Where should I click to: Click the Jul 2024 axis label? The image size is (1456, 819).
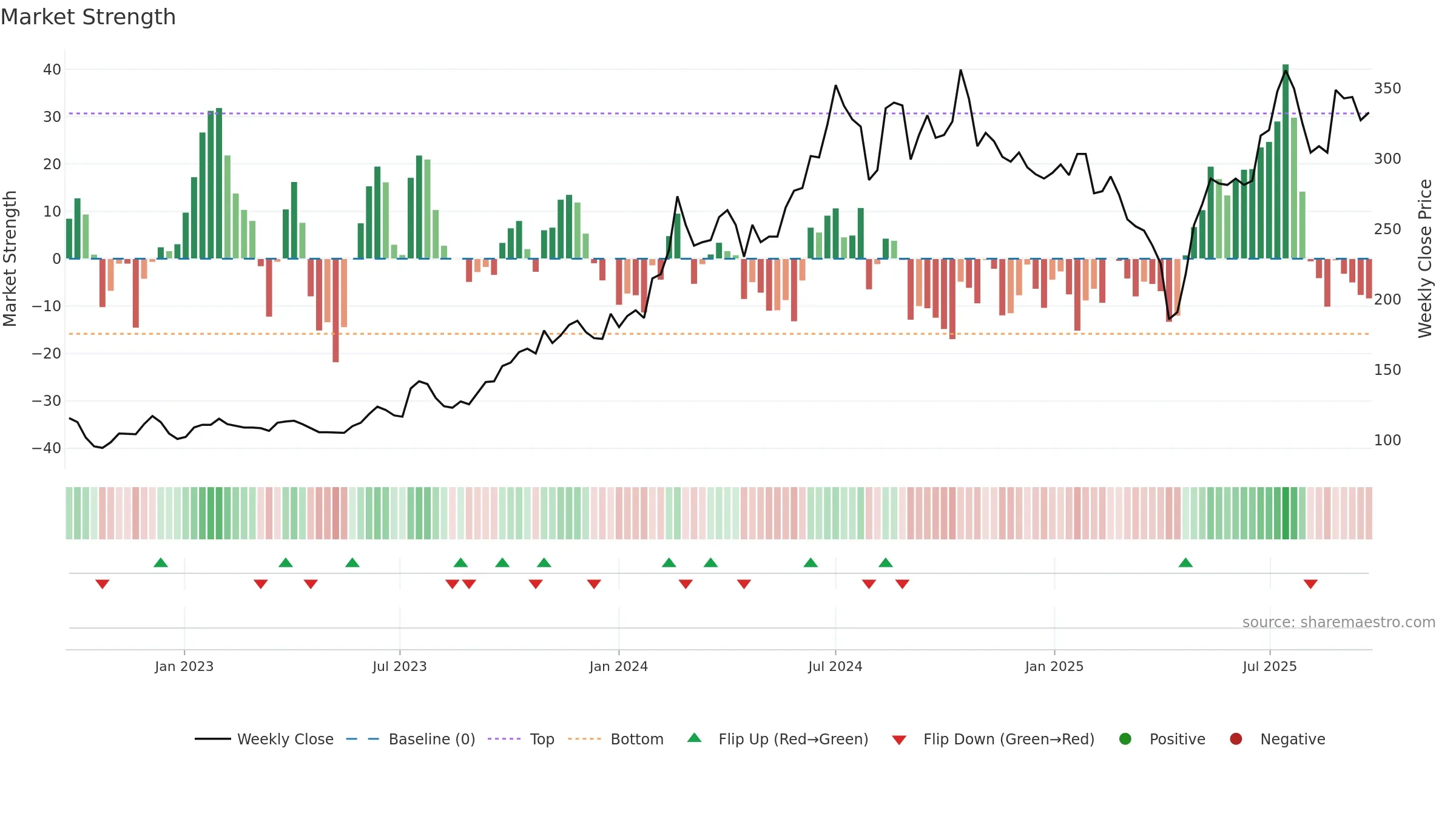tap(835, 667)
